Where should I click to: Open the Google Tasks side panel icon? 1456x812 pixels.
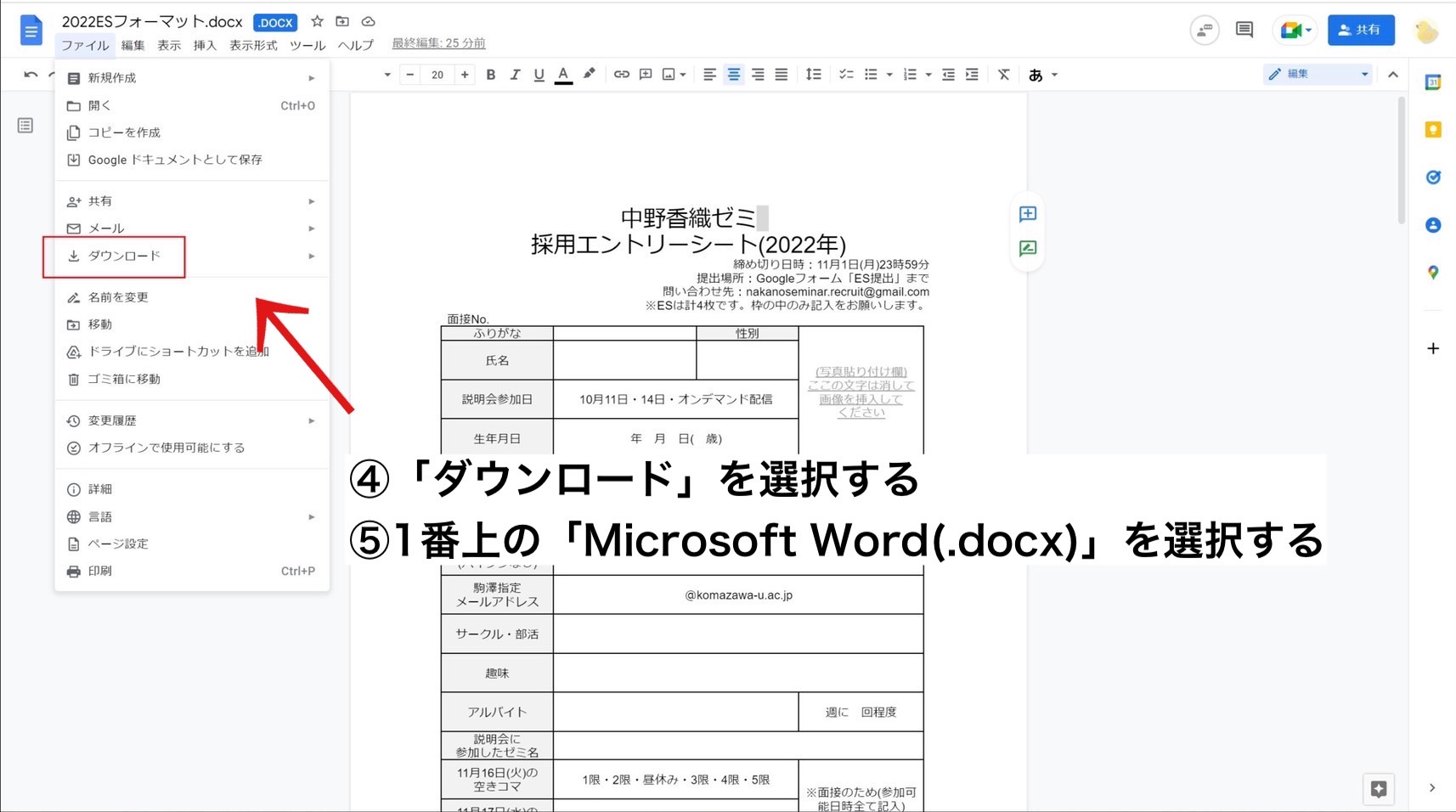point(1433,178)
